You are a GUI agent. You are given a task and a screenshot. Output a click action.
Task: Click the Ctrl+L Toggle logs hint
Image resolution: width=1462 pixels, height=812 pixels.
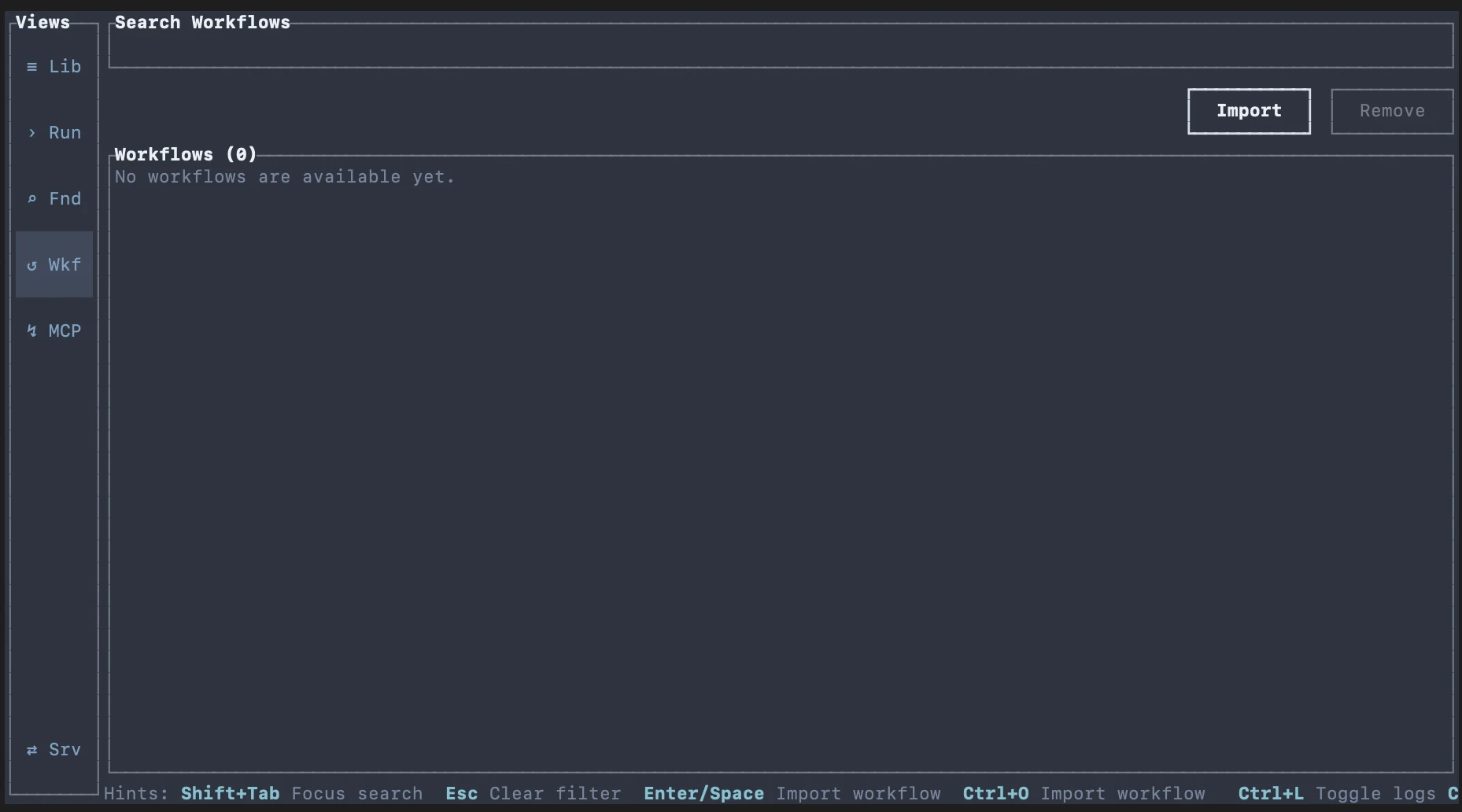1338,794
